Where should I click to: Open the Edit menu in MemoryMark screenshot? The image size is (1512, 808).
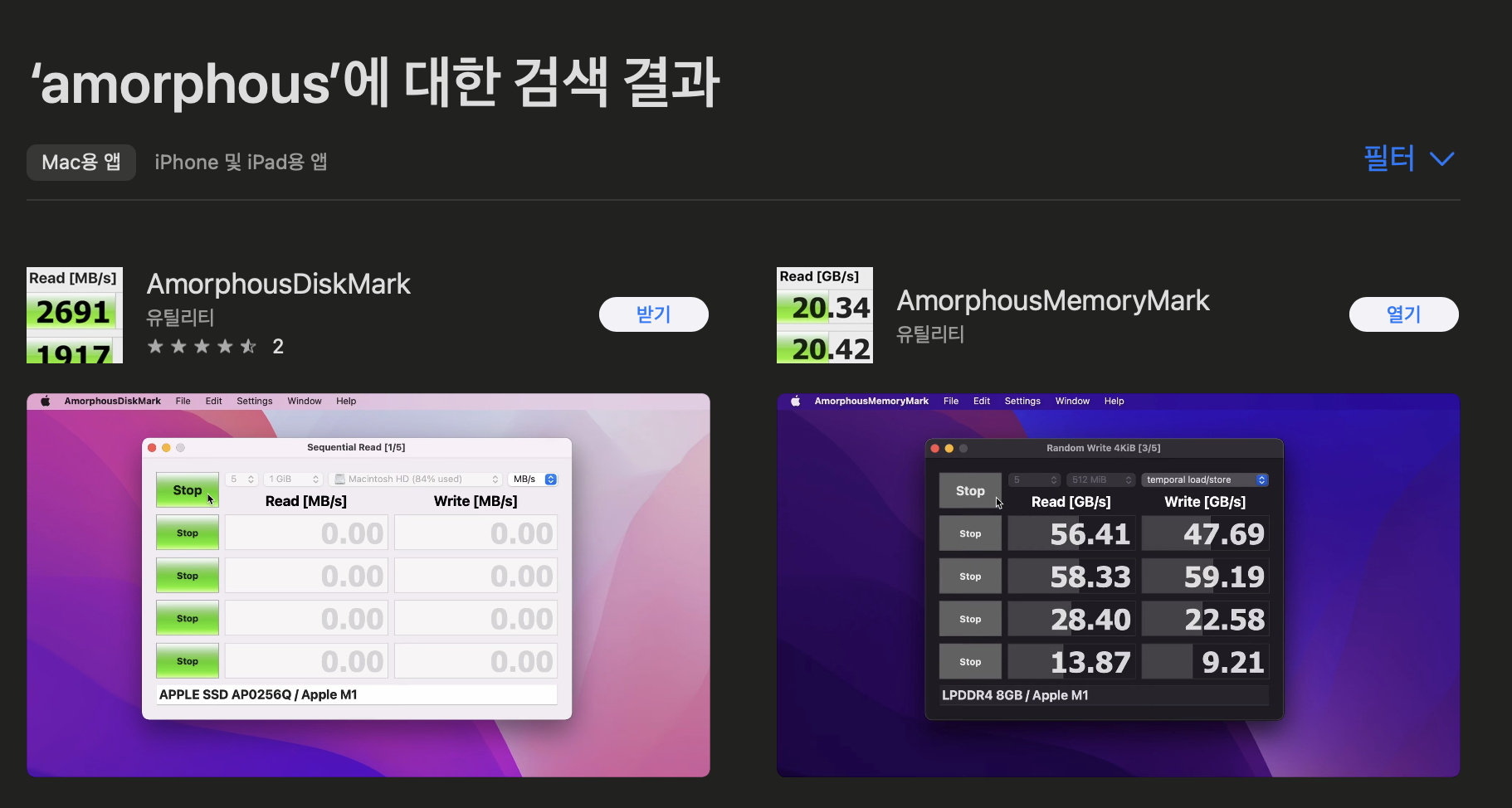point(982,401)
